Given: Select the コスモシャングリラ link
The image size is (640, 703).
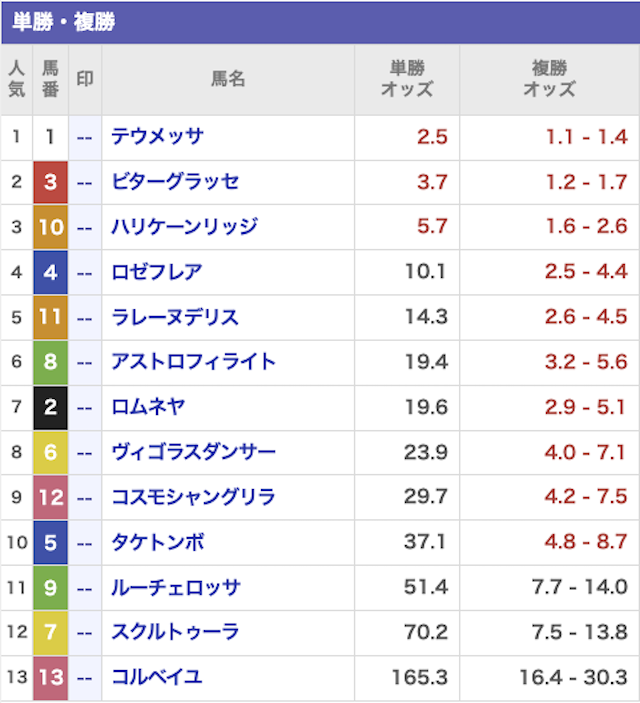Looking at the screenshot, I should coord(193,497).
